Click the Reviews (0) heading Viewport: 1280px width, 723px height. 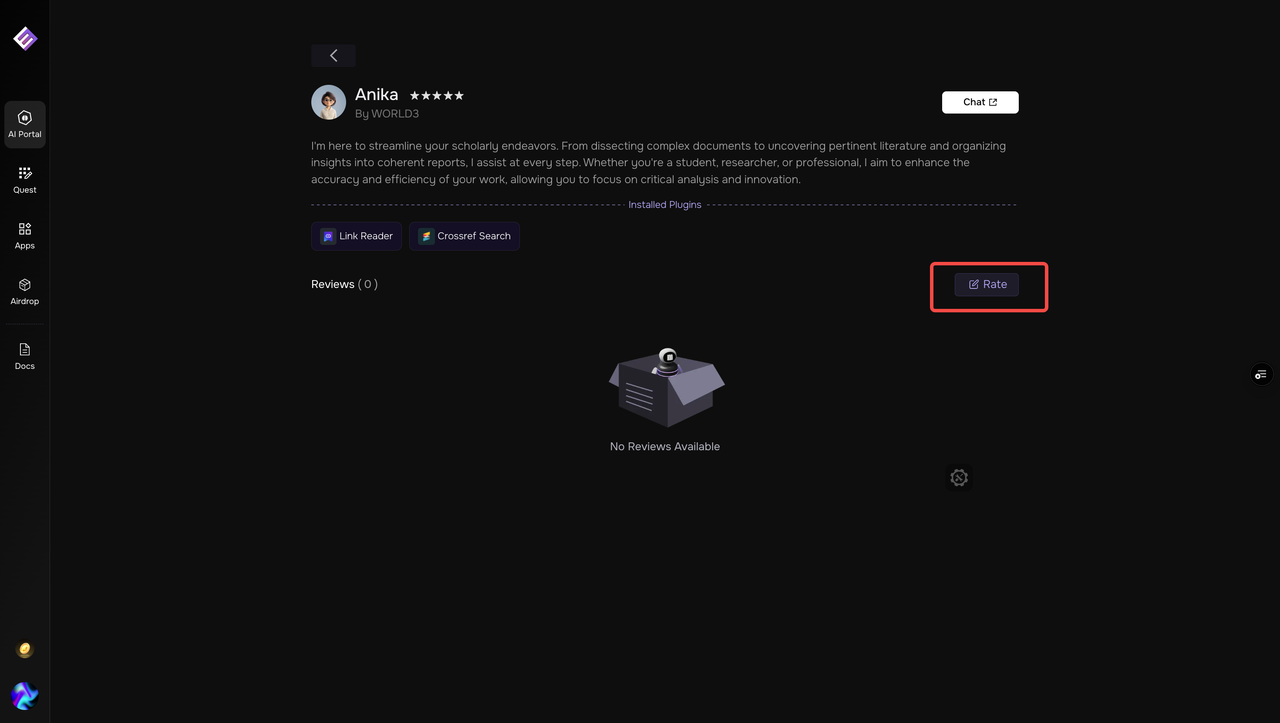(x=344, y=284)
